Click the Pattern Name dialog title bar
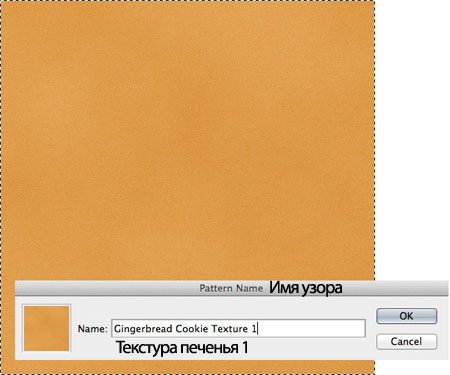This screenshot has height=375, width=450. tap(232, 288)
